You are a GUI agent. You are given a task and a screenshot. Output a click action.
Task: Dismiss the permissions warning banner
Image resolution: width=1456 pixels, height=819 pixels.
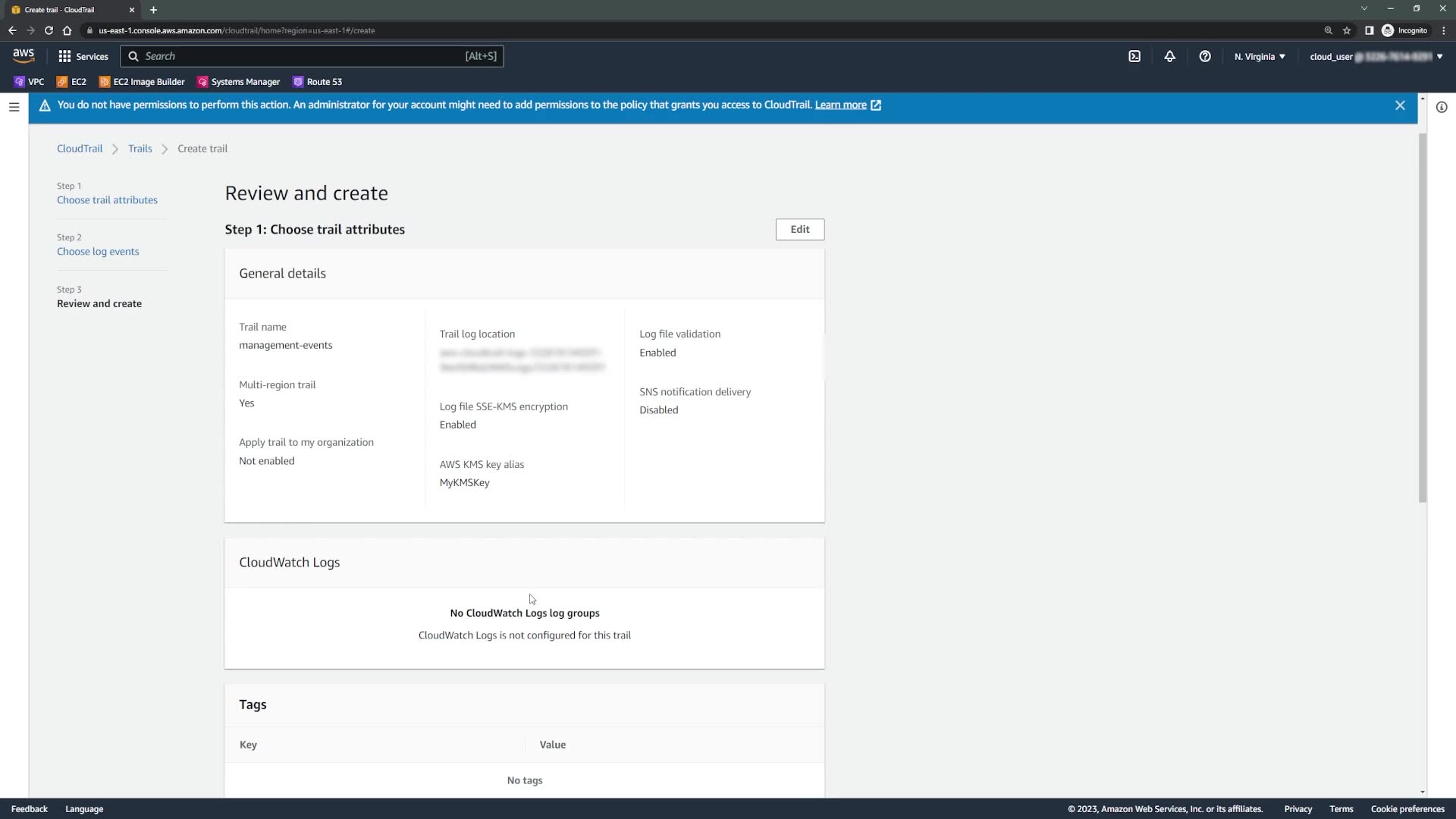tap(1400, 105)
